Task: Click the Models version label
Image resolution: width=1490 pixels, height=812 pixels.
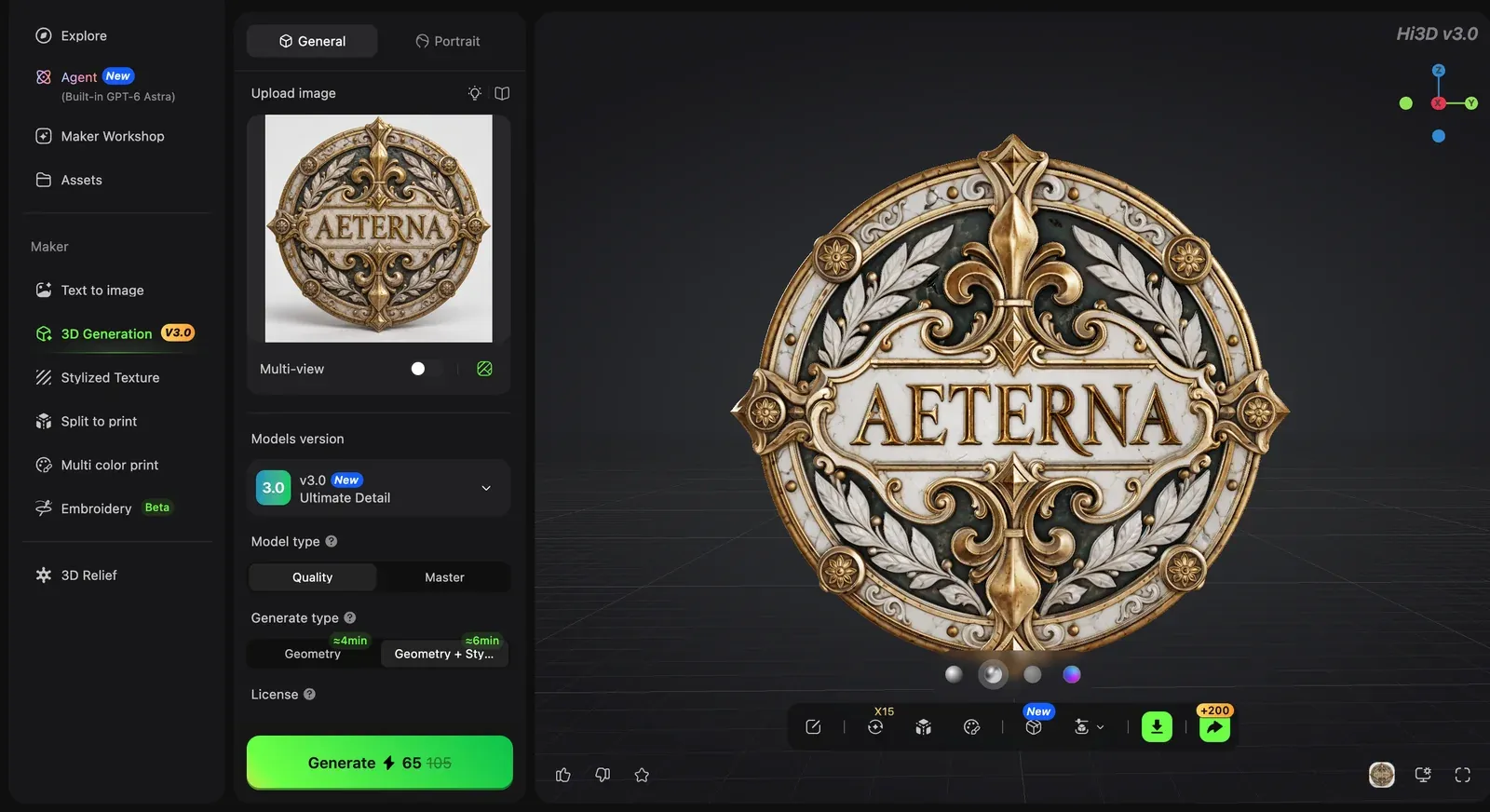Action: pyautogui.click(x=297, y=439)
